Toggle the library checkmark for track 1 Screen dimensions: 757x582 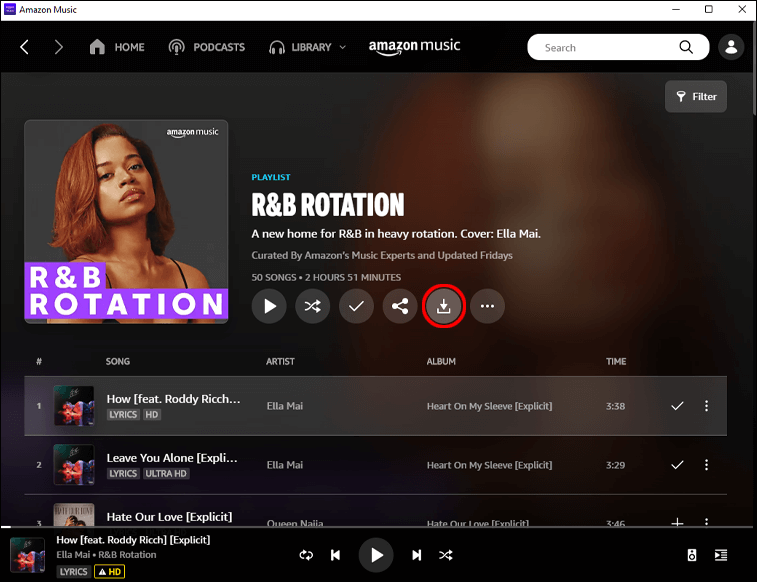tap(677, 406)
